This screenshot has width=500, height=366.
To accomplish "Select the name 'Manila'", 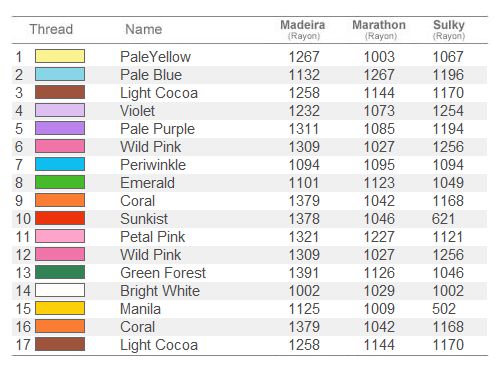I will 140,309.
